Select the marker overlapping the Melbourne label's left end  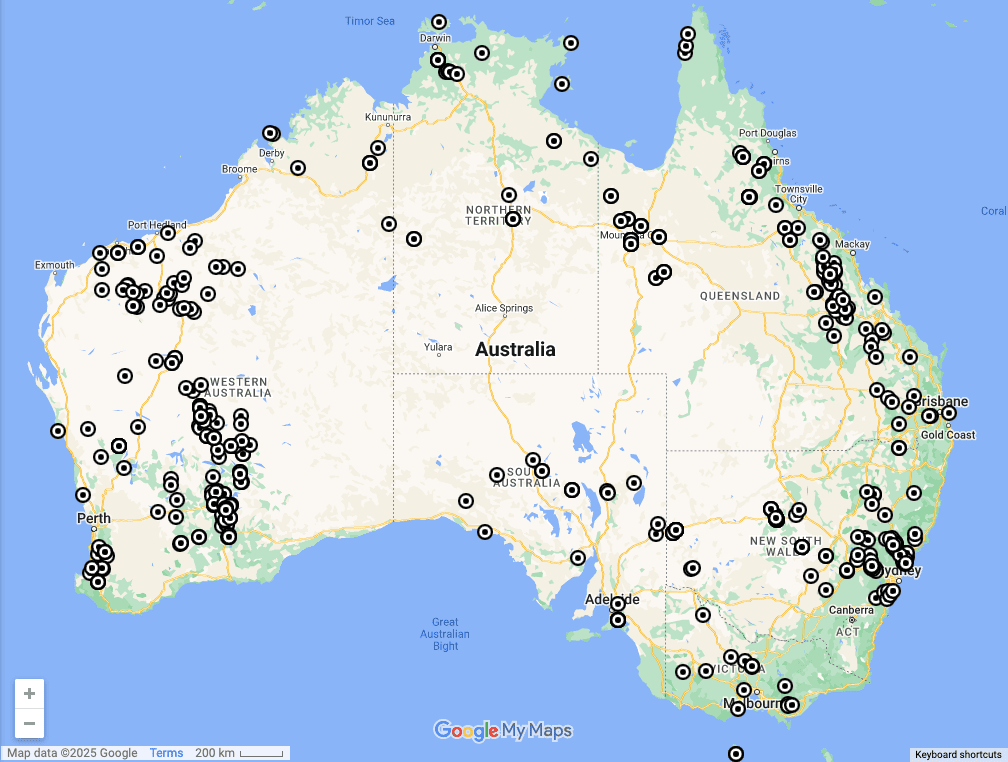(x=738, y=709)
